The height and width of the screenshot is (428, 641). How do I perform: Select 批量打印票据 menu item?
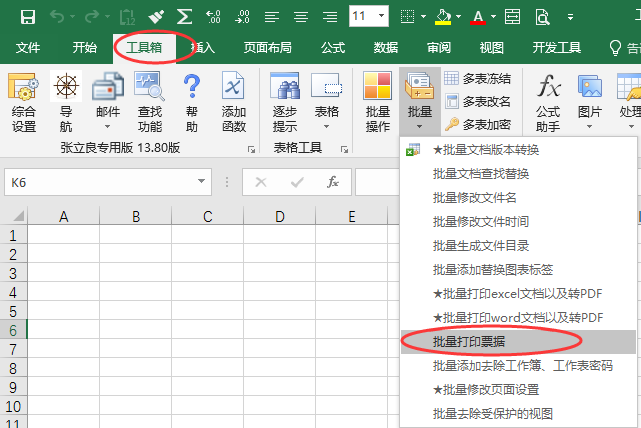[x=518, y=342]
